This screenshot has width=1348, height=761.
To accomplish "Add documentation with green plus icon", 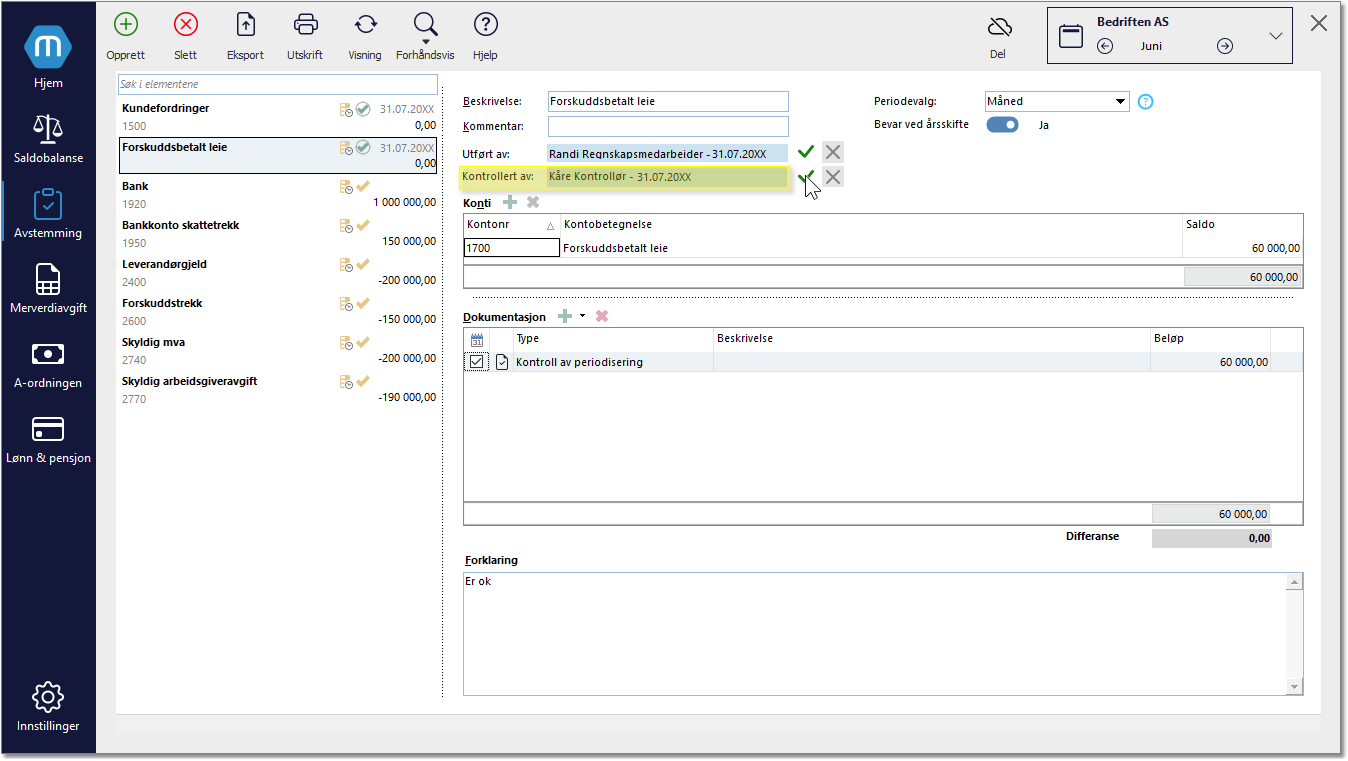I will coord(565,316).
